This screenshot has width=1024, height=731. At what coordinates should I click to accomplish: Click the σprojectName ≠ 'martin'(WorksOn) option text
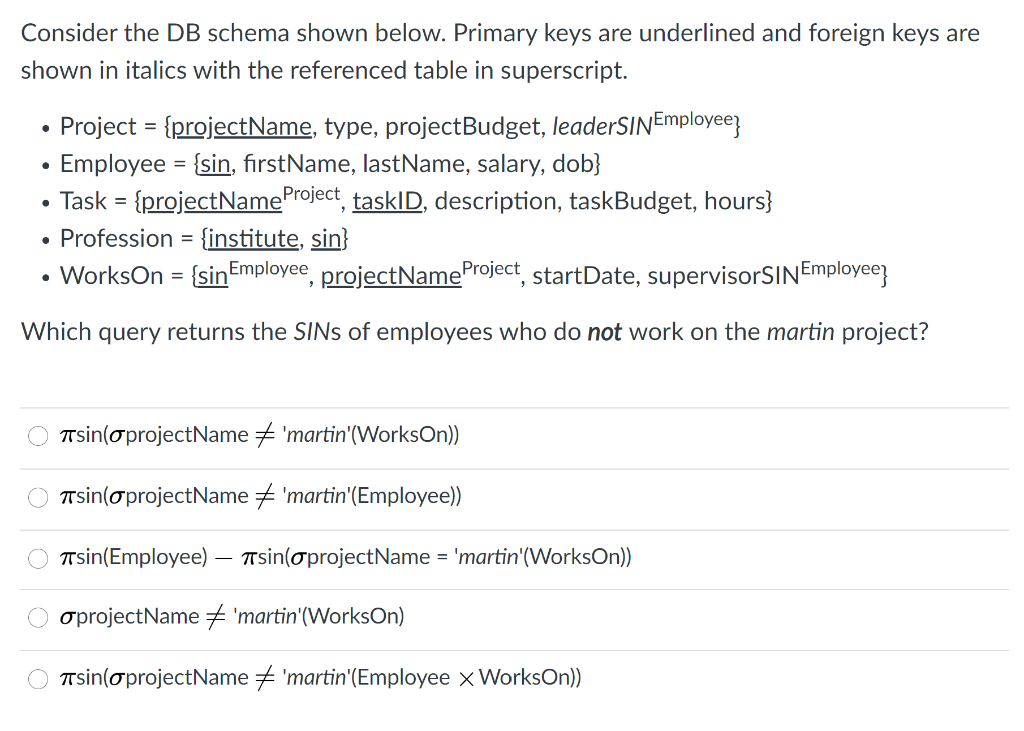230,617
